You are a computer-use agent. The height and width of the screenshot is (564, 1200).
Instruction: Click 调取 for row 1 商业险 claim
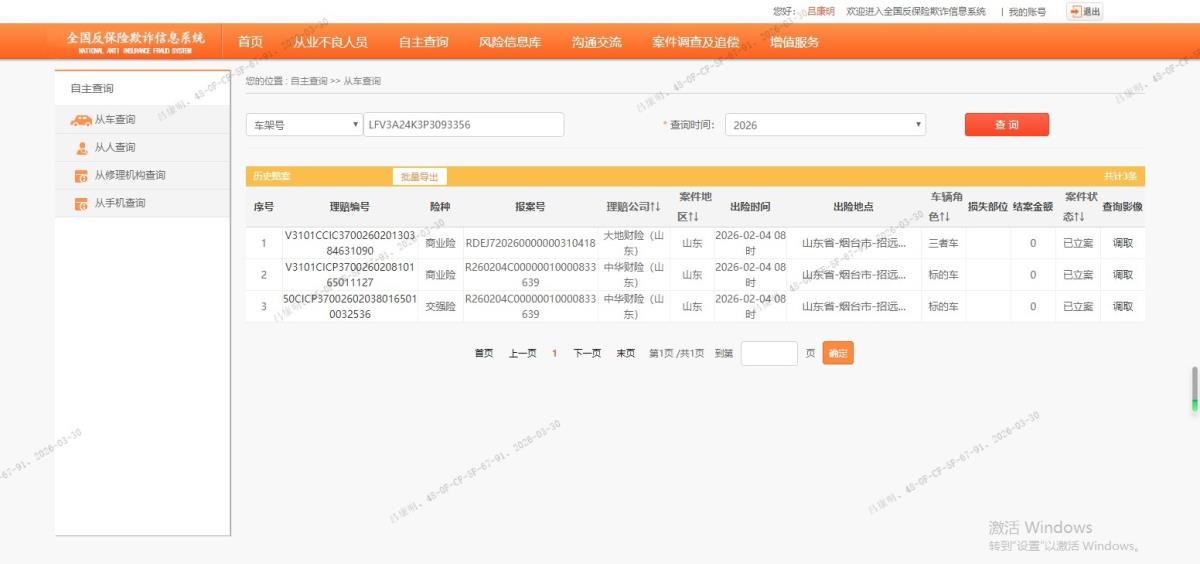point(1123,243)
